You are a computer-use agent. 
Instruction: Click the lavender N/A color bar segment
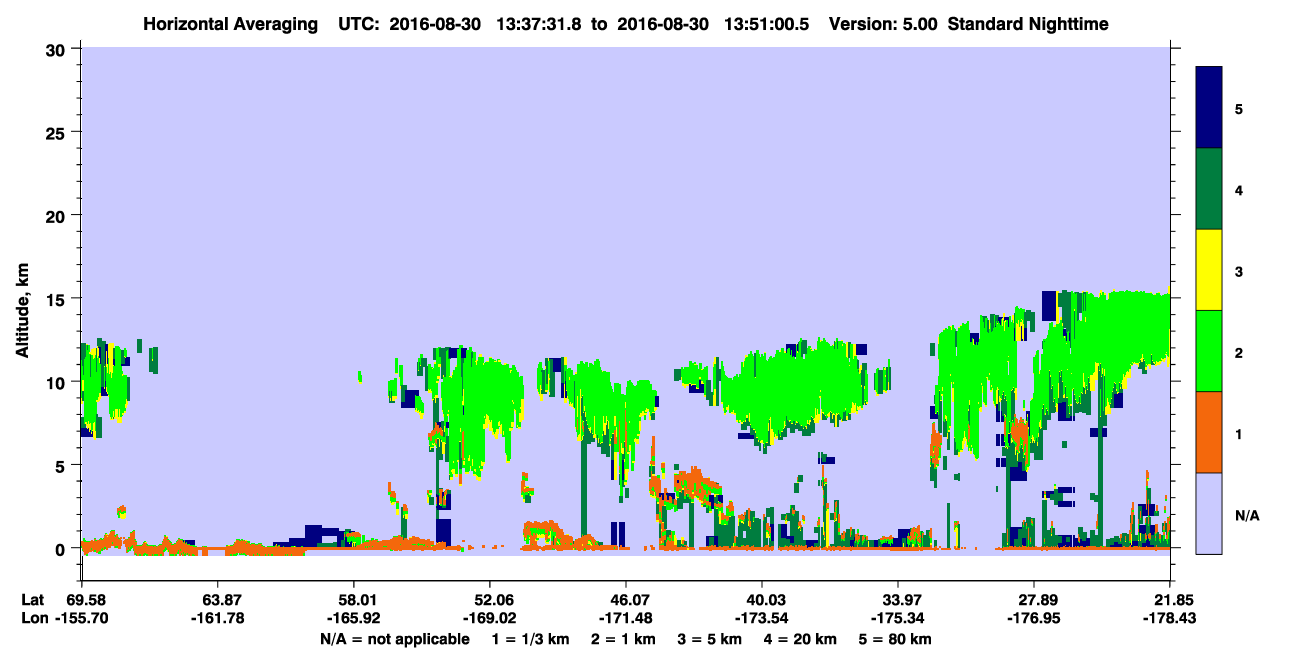pyautogui.click(x=1209, y=512)
